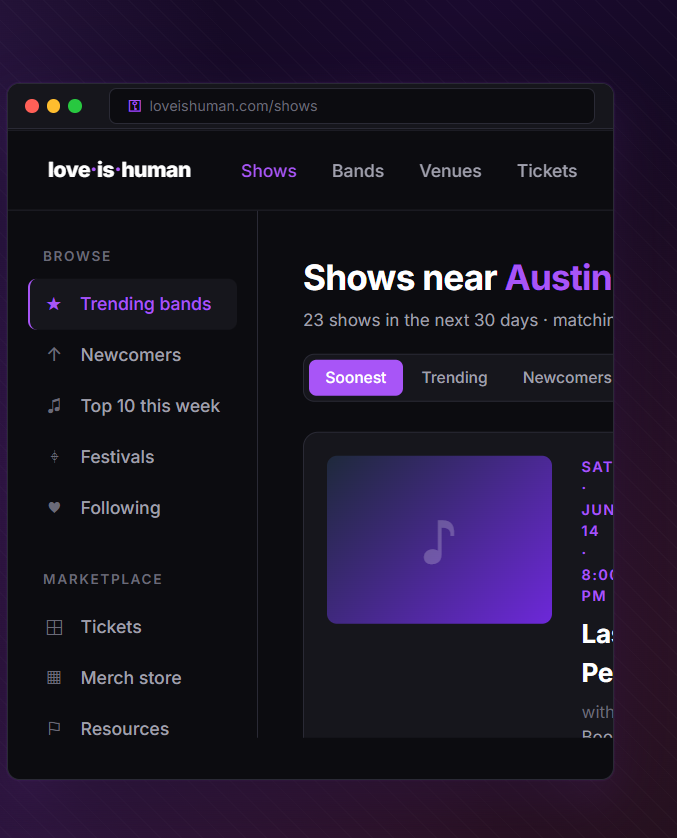
Task: Click the grid icon beside Tickets in Marketplace
Action: point(54,627)
